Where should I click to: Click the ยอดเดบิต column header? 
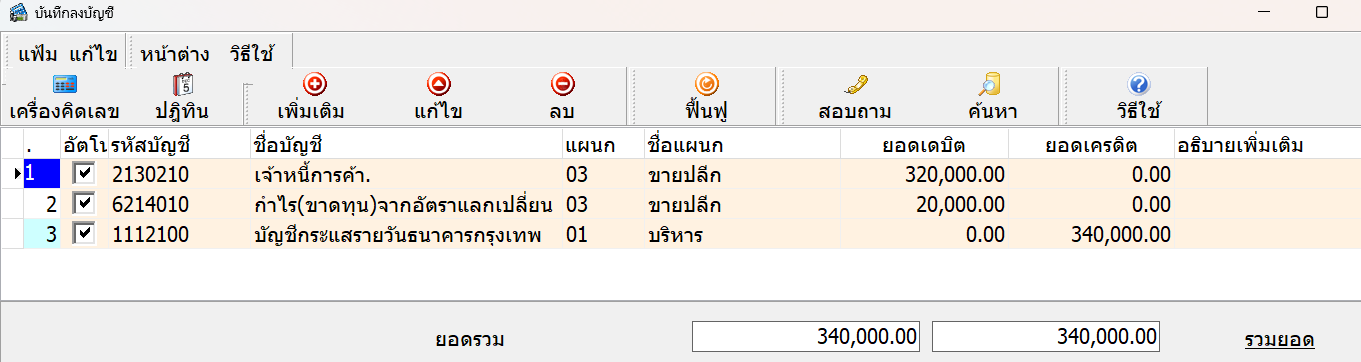[x=924, y=145]
